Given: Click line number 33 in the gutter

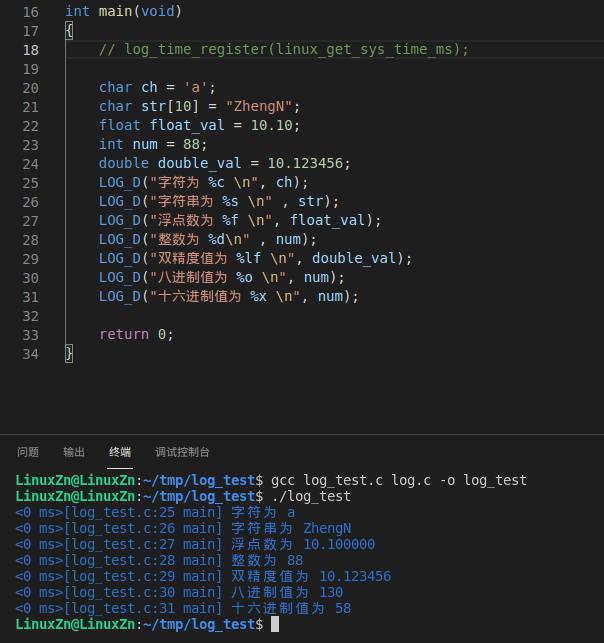Looking at the screenshot, I should 31,335.
